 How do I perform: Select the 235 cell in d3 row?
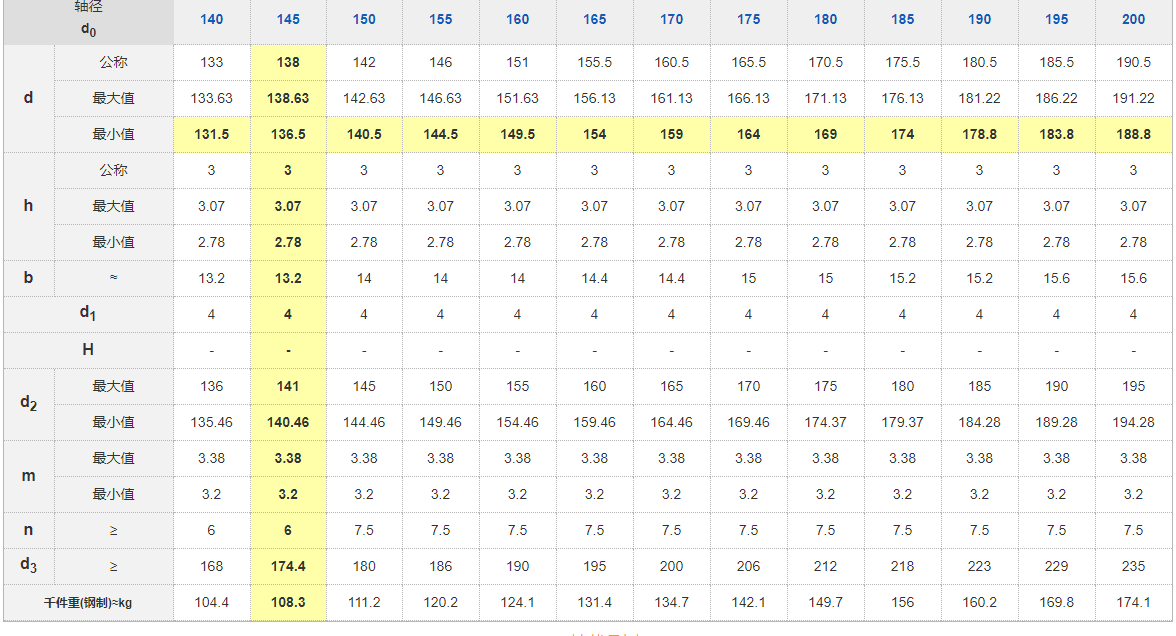point(1133,566)
